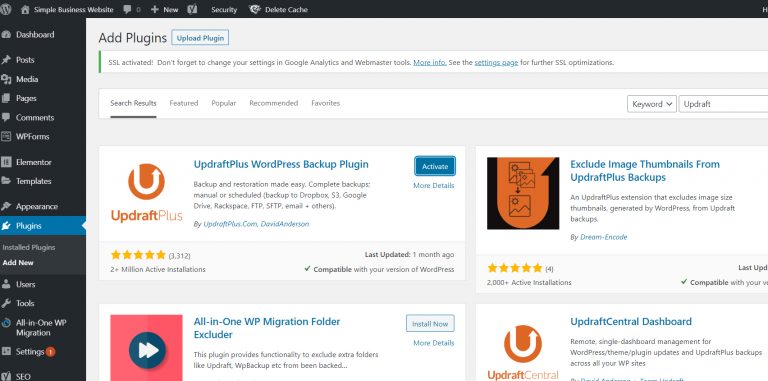Click the Media icon in sidebar

pos(6,79)
